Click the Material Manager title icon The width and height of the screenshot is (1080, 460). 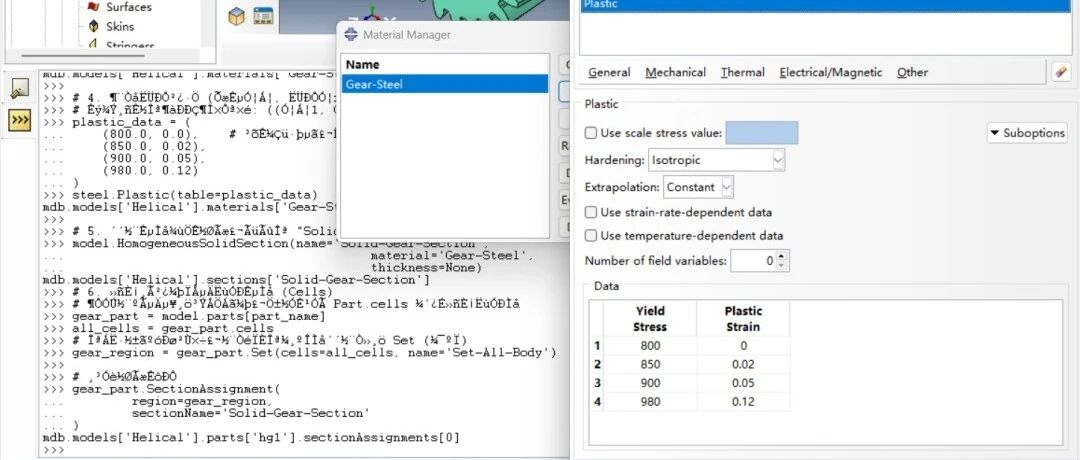(x=351, y=34)
